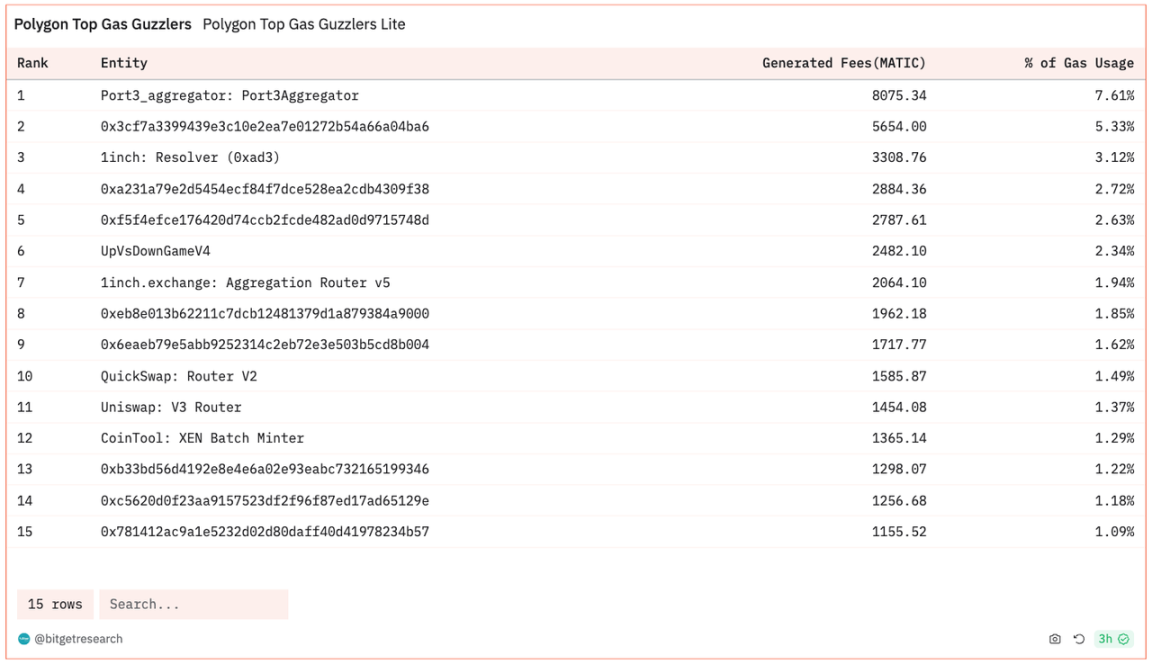Click the Search input field
1152x664 pixels.
193,604
